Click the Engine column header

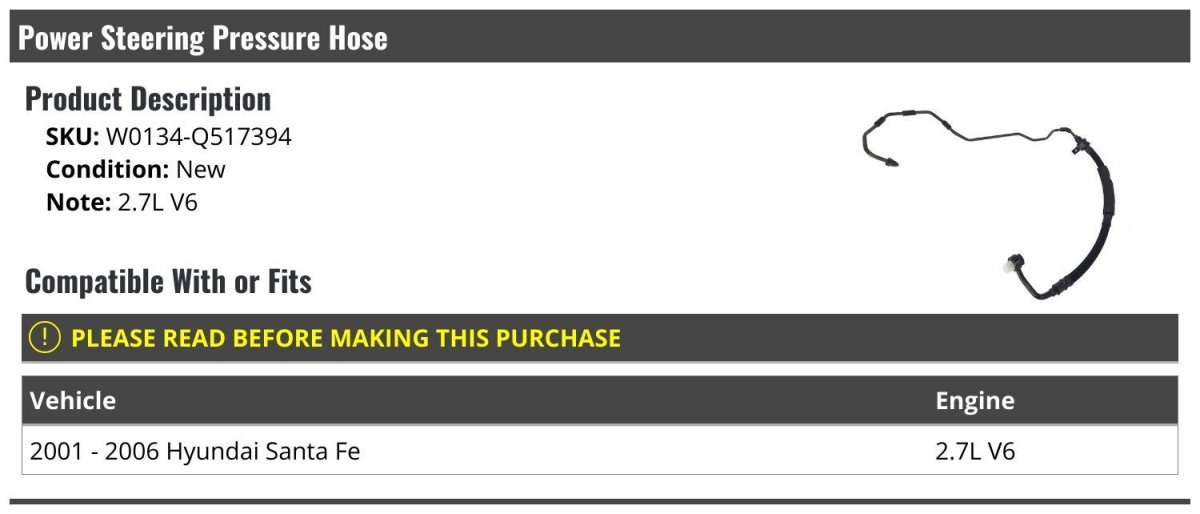(975, 401)
